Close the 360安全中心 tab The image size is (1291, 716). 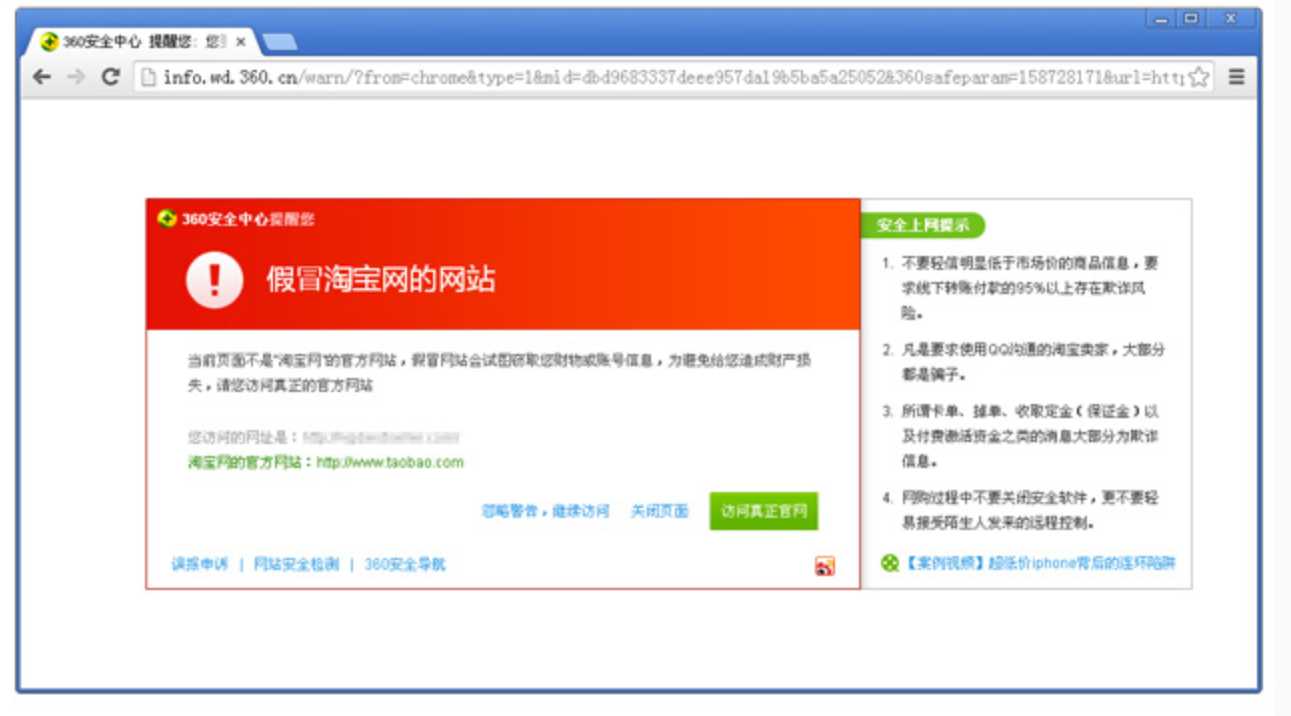click(241, 42)
